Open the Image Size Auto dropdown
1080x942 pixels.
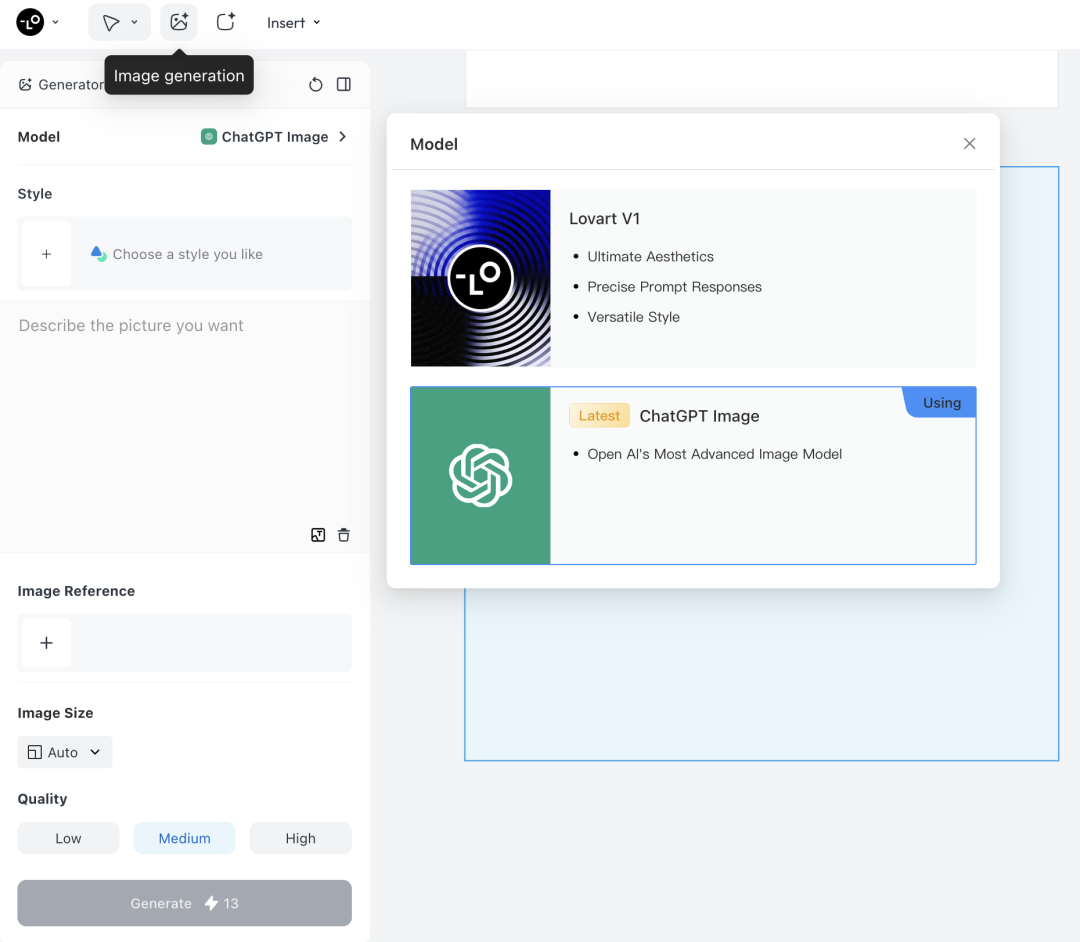tap(65, 753)
